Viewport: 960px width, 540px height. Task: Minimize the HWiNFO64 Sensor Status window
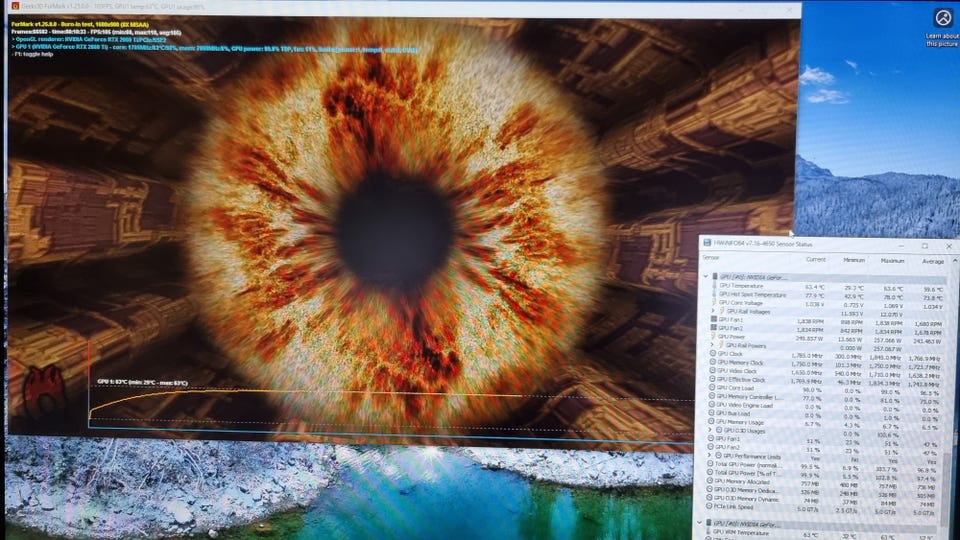click(901, 246)
